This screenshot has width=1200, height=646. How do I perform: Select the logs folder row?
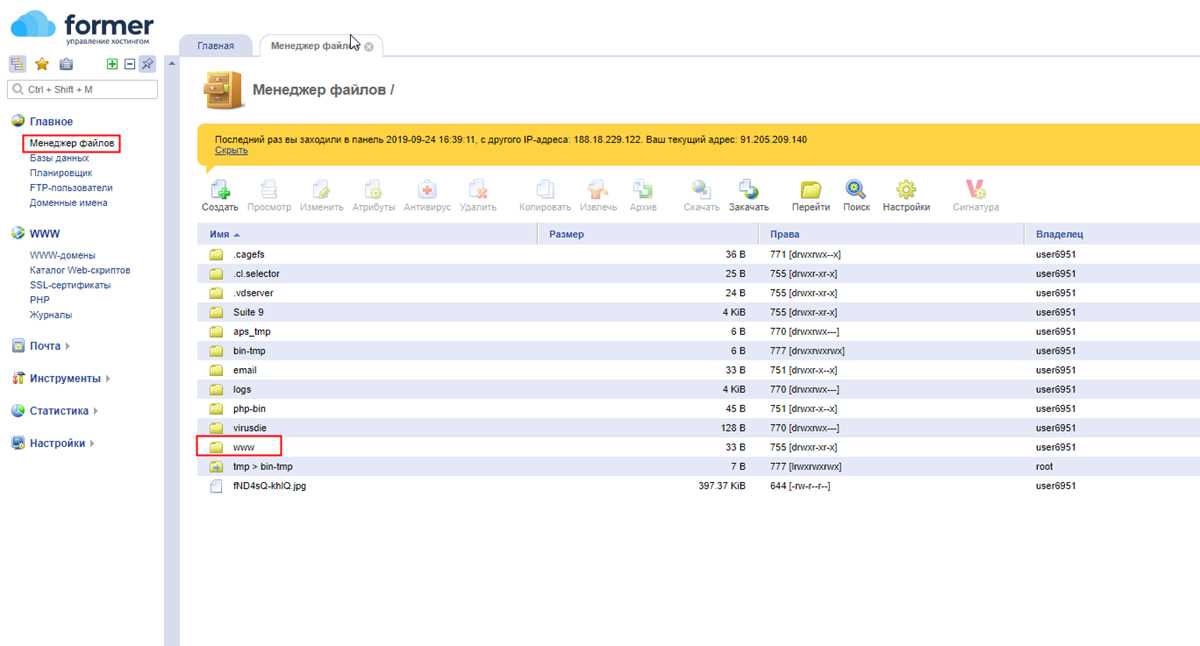coord(699,389)
